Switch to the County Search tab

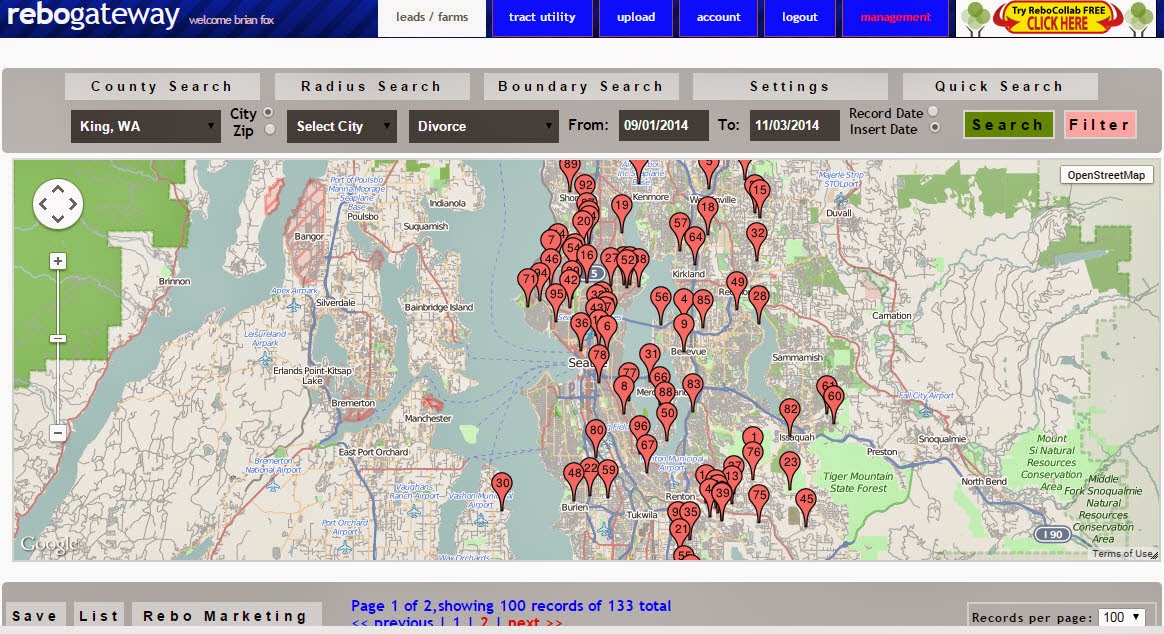tap(162, 86)
